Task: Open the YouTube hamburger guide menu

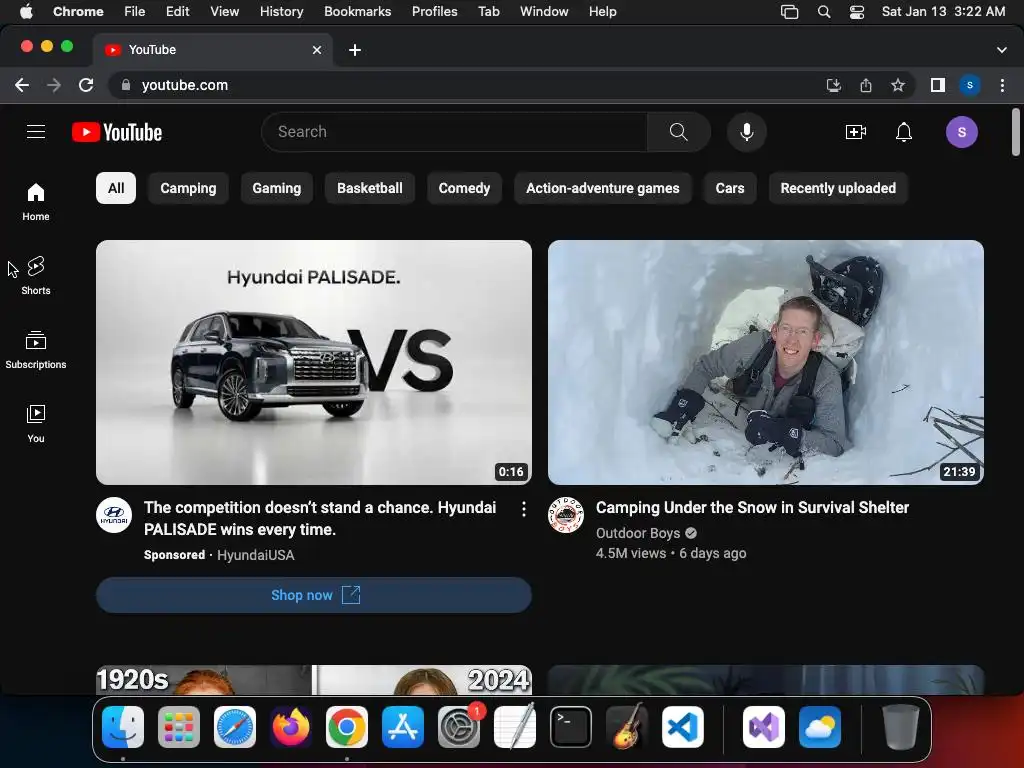Action: point(36,132)
